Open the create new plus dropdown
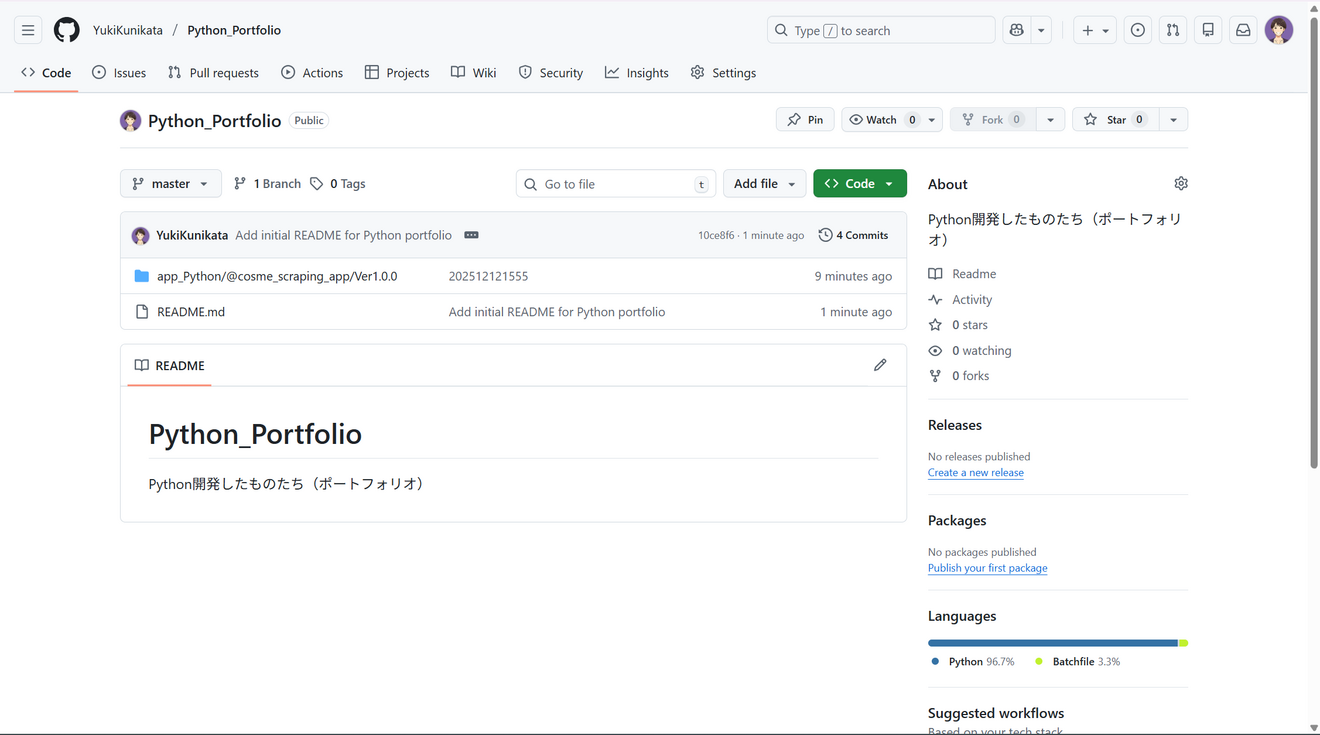1320x735 pixels. [x=1095, y=30]
